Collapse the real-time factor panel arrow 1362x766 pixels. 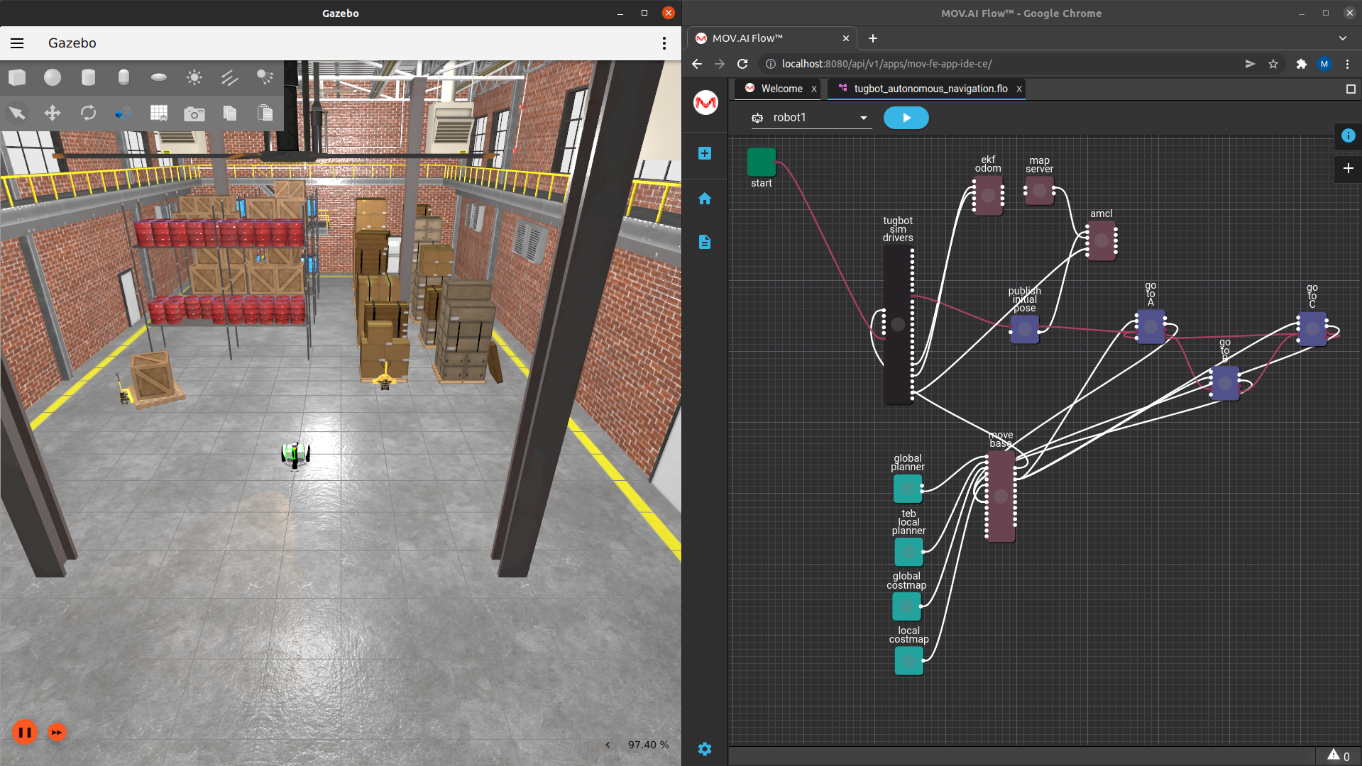pyautogui.click(x=608, y=745)
